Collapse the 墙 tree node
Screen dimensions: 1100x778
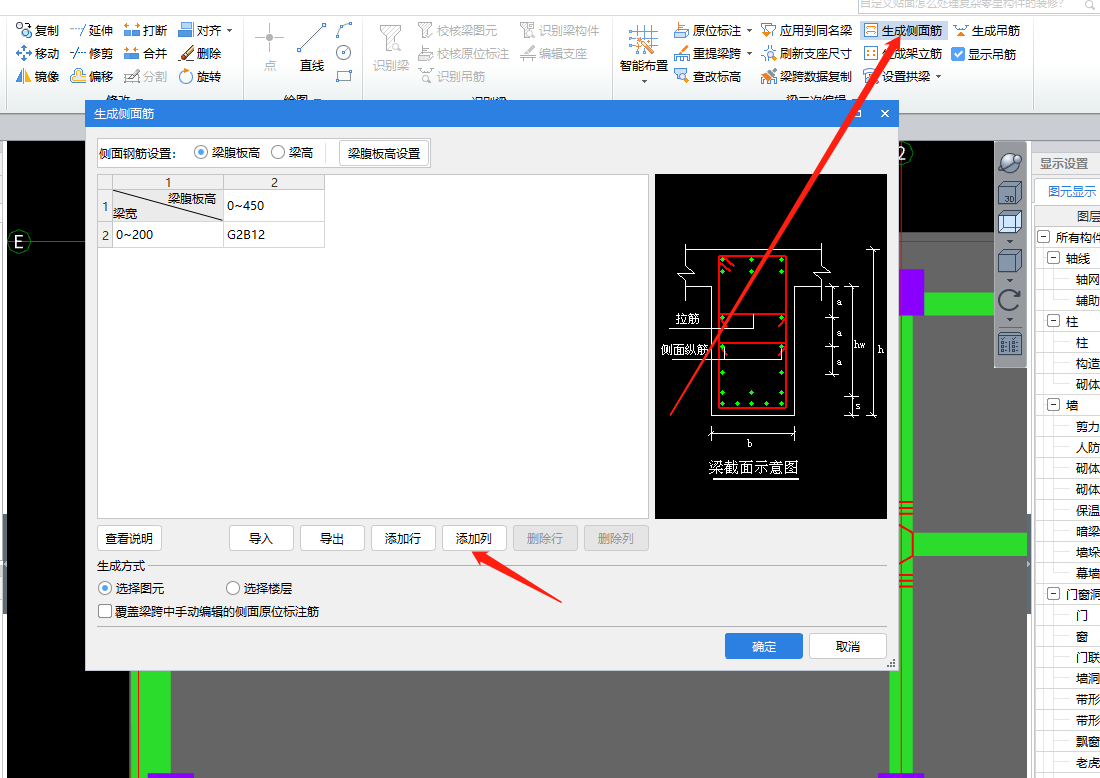click(x=1053, y=405)
